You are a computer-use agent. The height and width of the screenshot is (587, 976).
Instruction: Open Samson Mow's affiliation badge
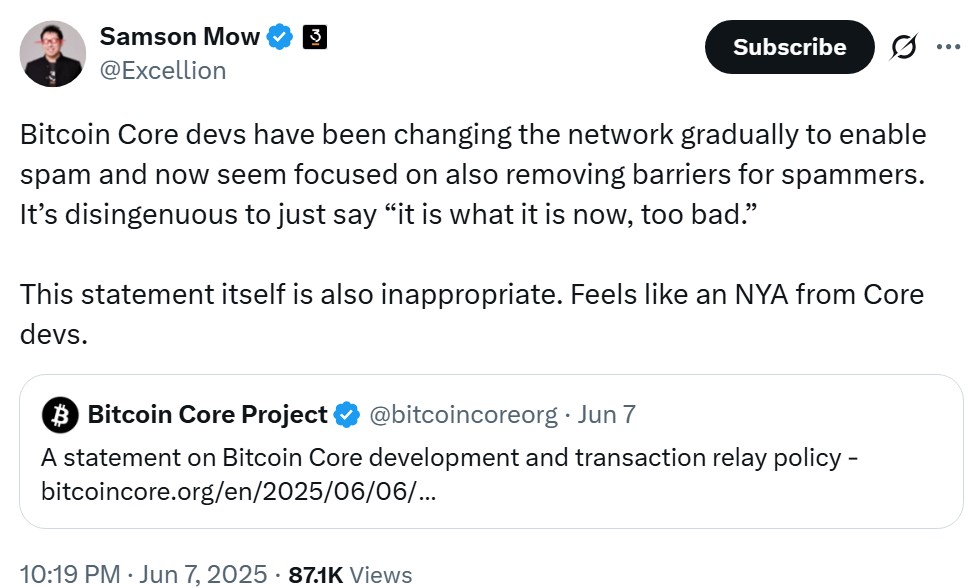[313, 36]
